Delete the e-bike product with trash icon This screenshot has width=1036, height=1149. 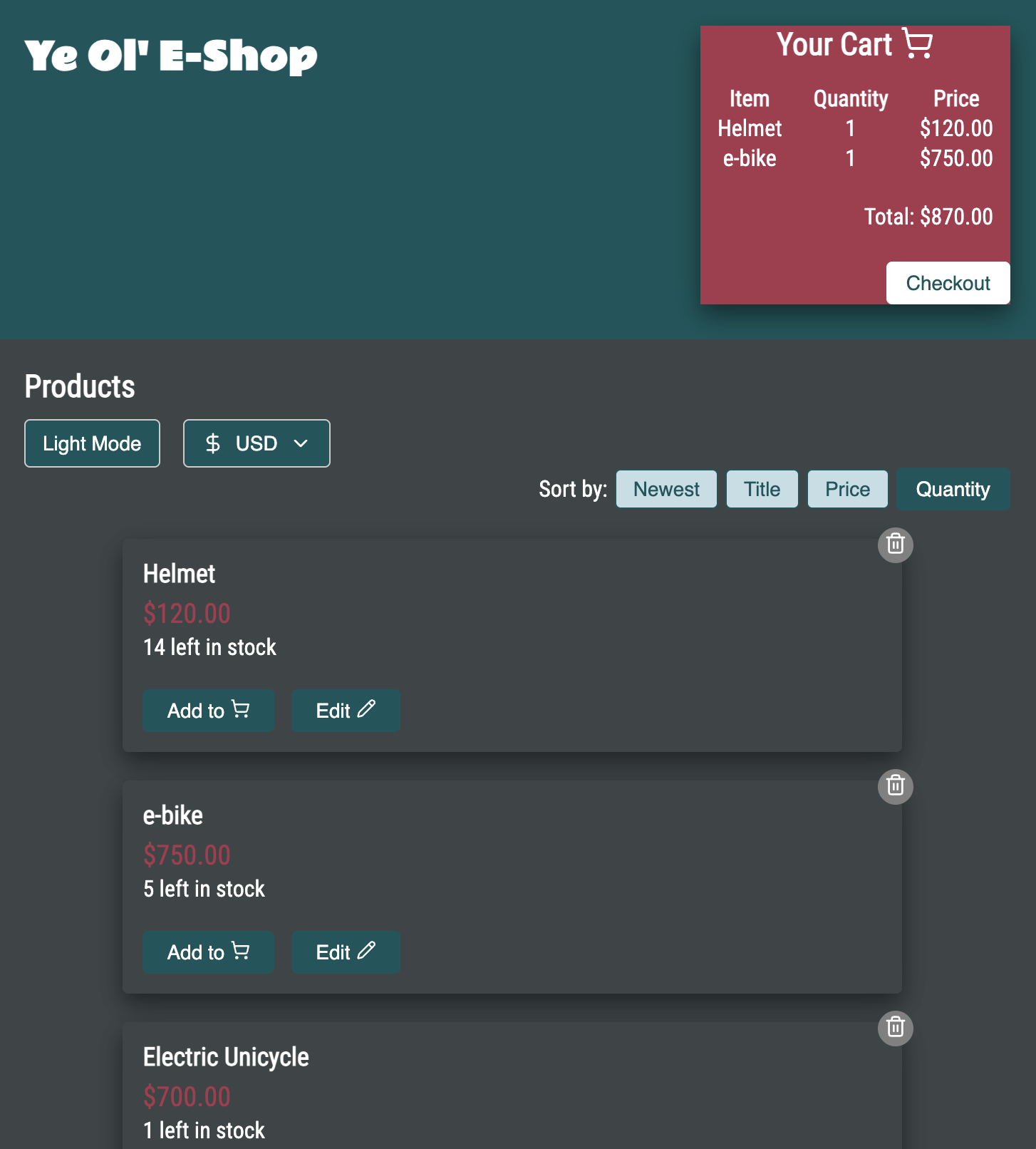(895, 786)
